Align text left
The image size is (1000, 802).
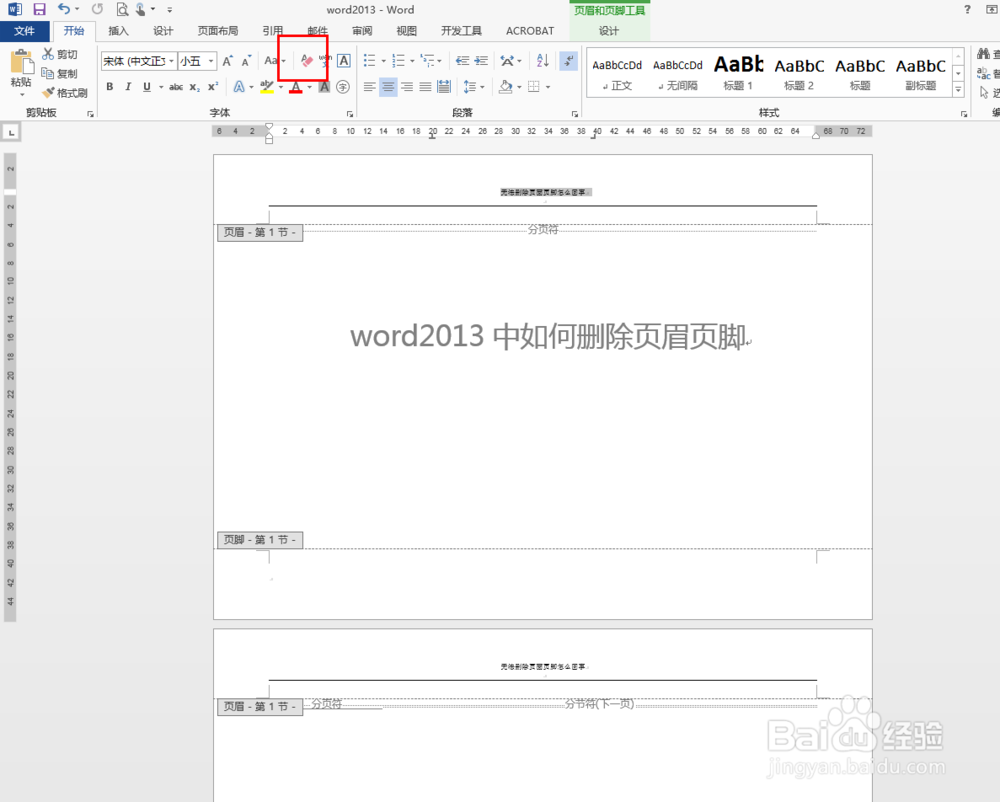pos(369,87)
